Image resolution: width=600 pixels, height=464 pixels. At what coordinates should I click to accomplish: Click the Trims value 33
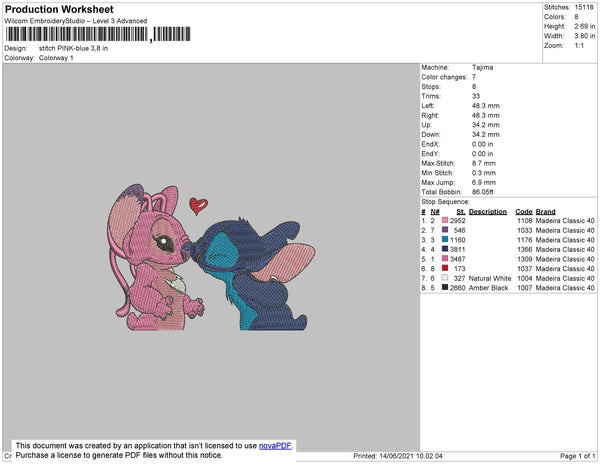(x=476, y=96)
